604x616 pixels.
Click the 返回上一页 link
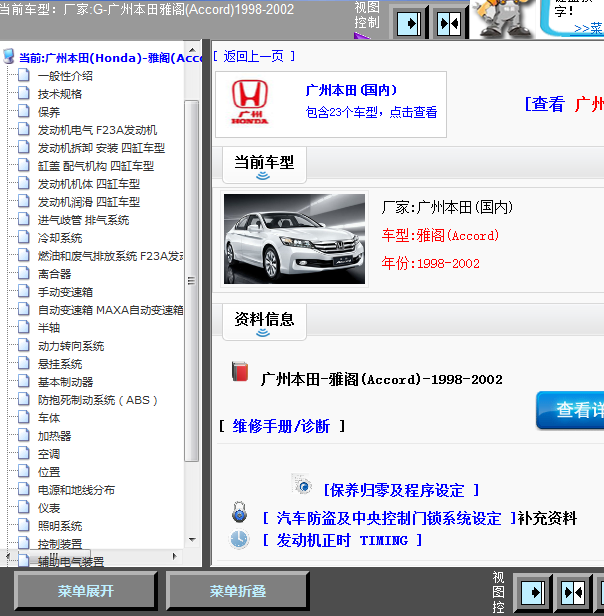pos(254,57)
